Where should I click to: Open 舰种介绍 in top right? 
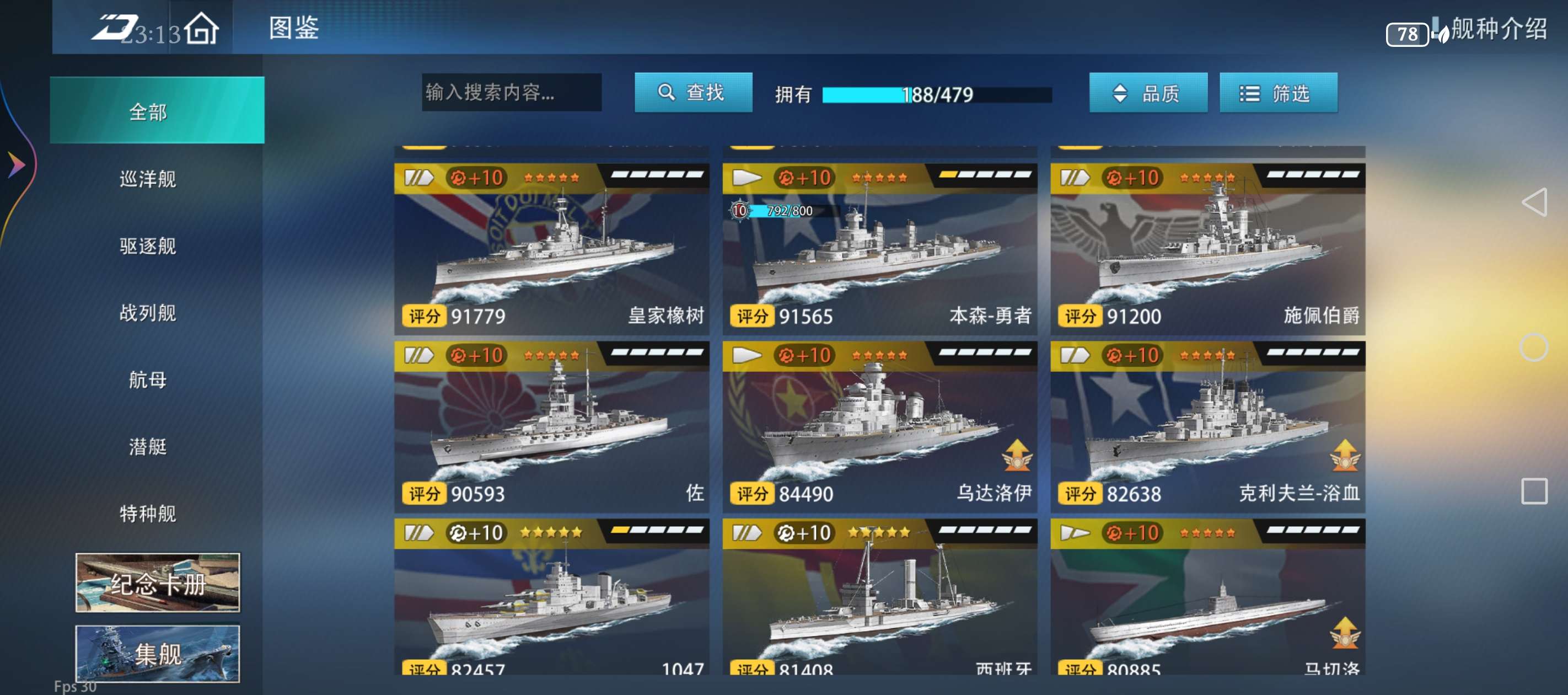(1499, 29)
